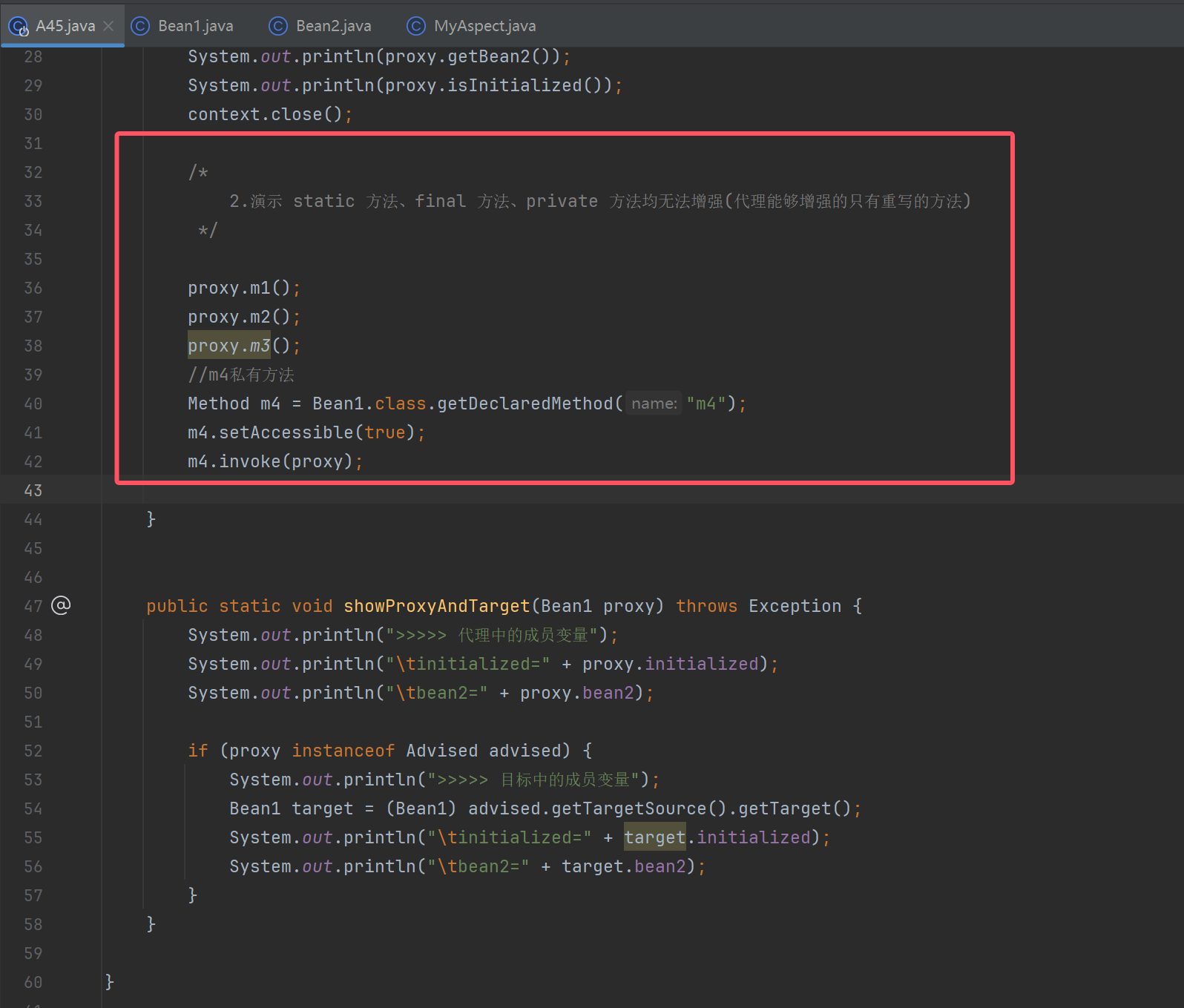This screenshot has width=1184, height=1008.
Task: Click proxy.getBean2() on line 28
Action: 472,56
